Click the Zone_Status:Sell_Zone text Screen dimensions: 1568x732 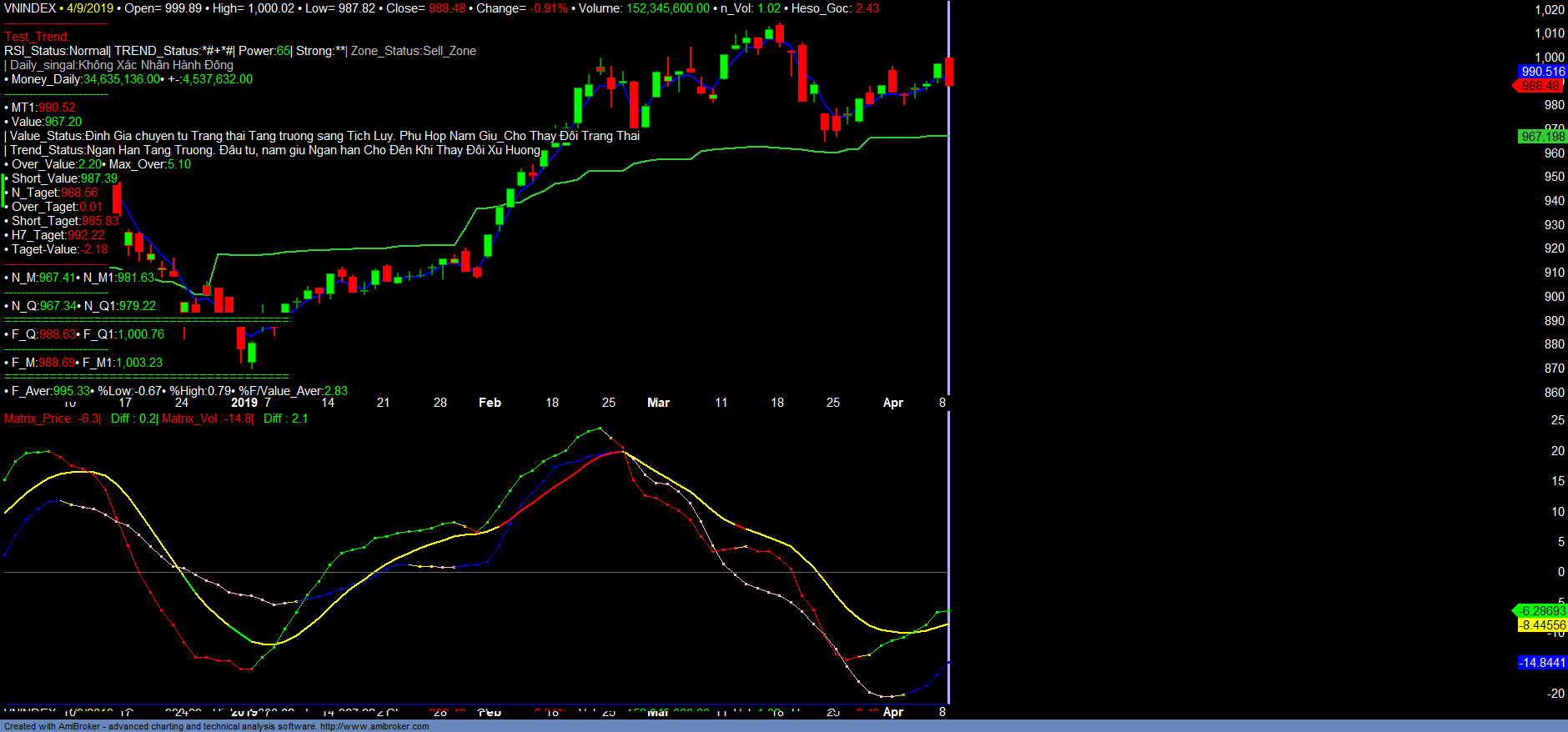tap(413, 51)
